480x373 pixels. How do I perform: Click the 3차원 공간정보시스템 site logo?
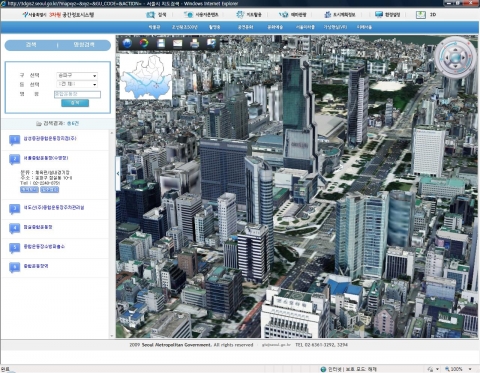click(x=58, y=15)
